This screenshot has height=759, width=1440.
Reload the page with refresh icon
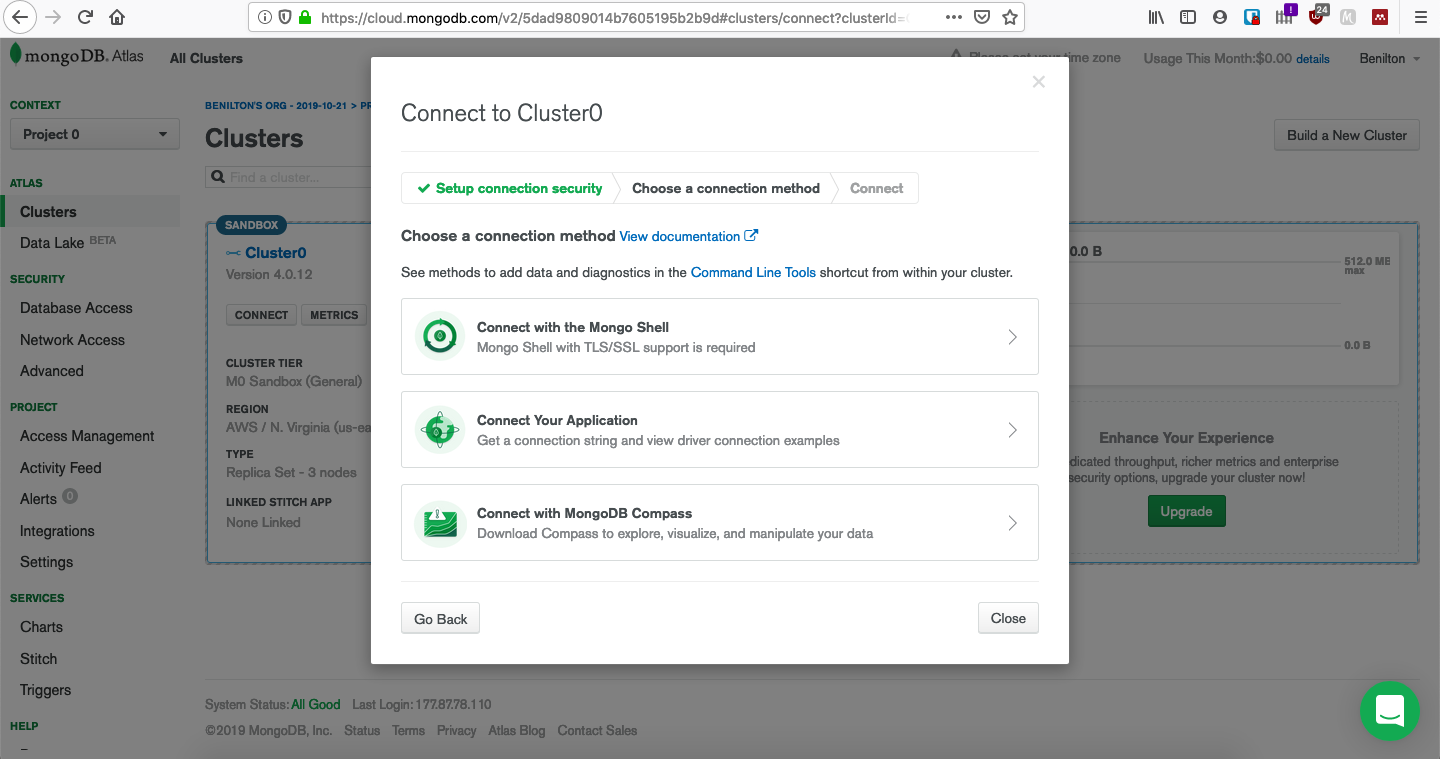(86, 17)
